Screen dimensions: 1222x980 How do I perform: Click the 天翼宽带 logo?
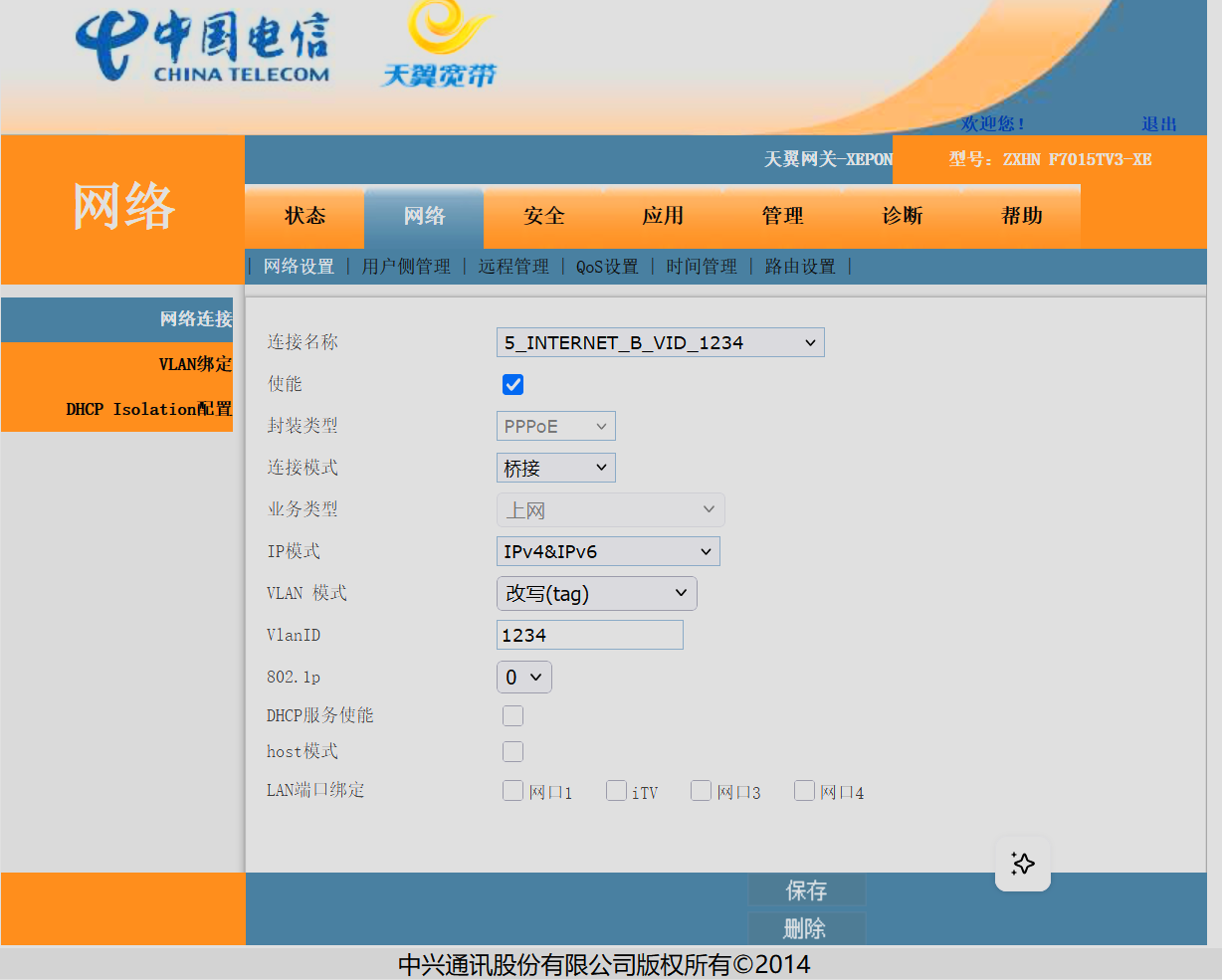click(439, 46)
